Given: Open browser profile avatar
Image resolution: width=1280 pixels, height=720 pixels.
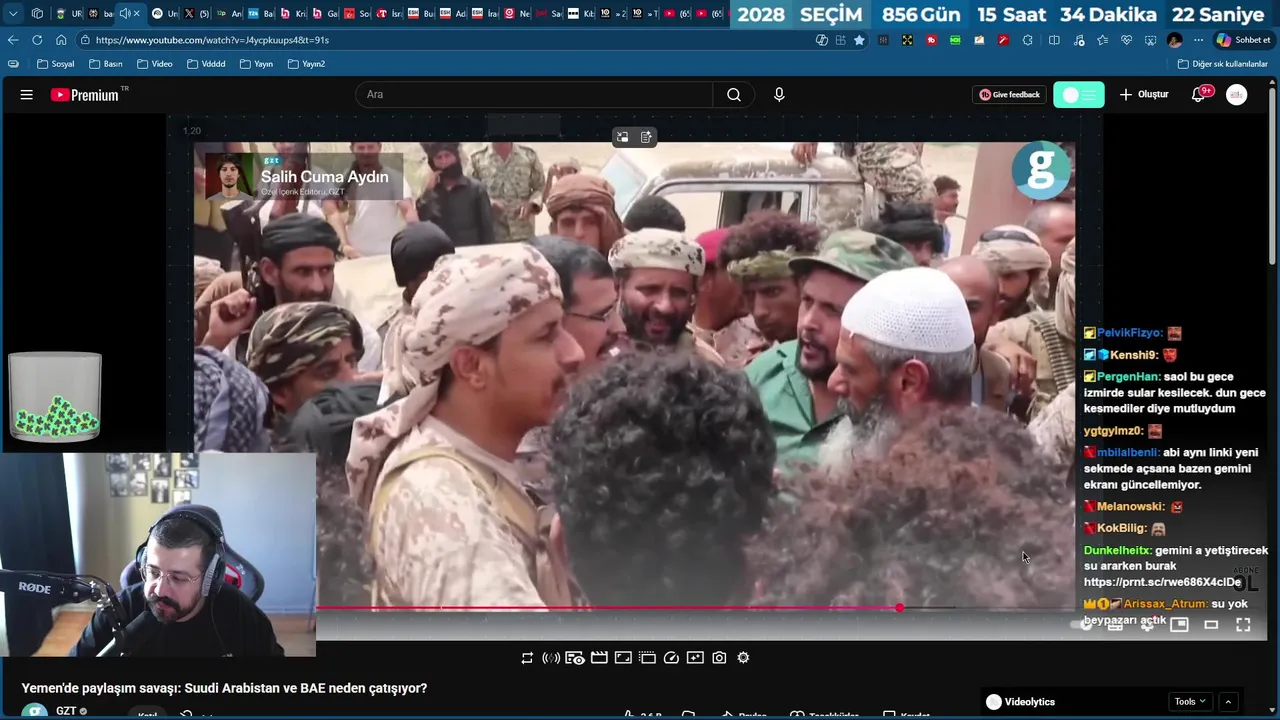Looking at the screenshot, I should click(1174, 40).
